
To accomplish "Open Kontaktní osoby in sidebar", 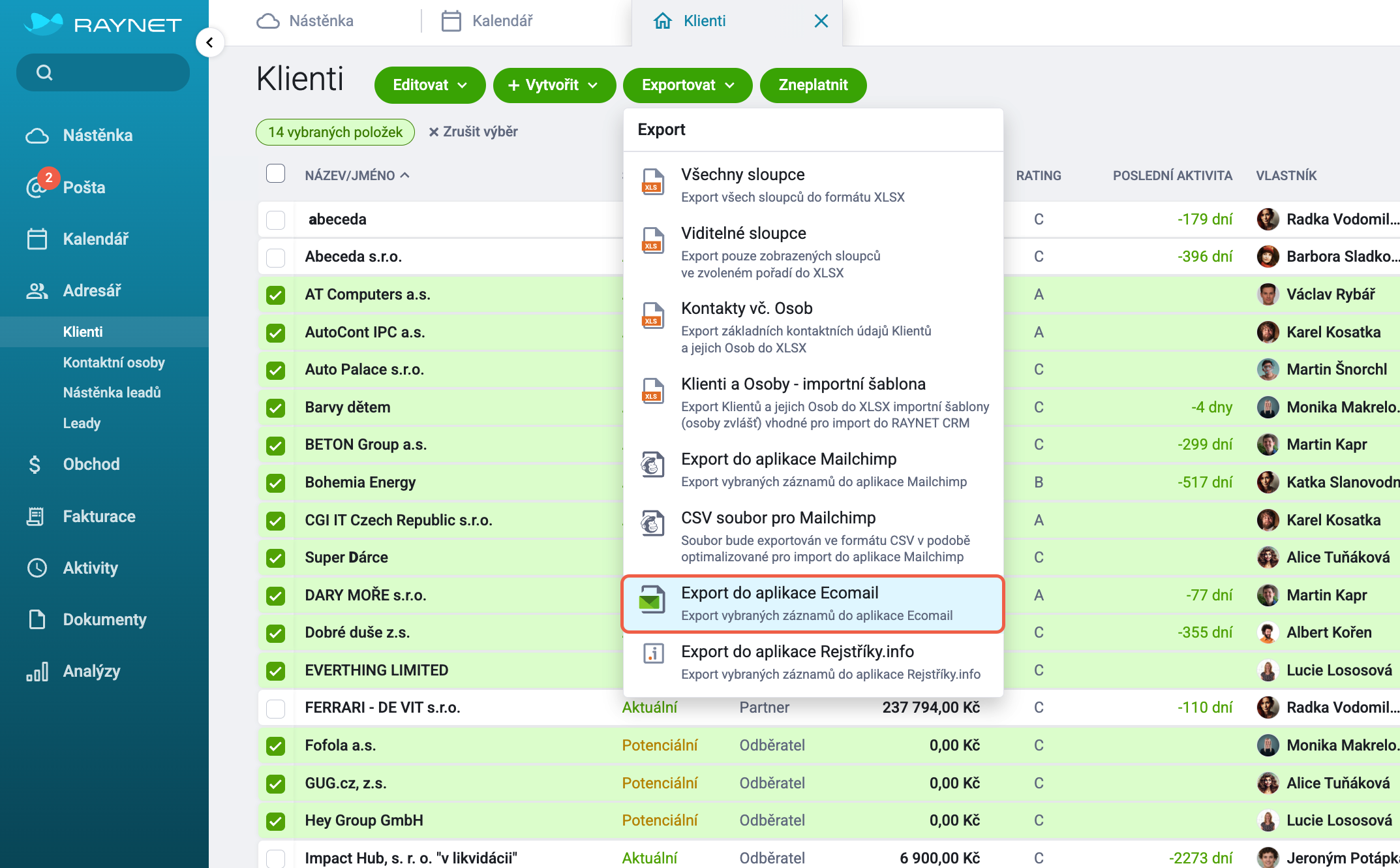I will point(114,362).
